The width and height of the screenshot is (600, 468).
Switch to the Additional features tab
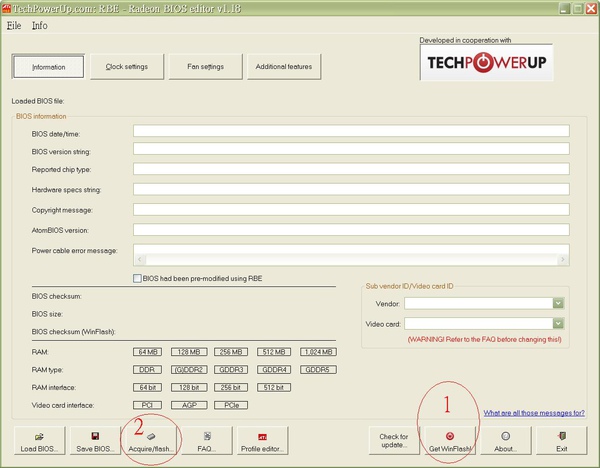pos(284,67)
